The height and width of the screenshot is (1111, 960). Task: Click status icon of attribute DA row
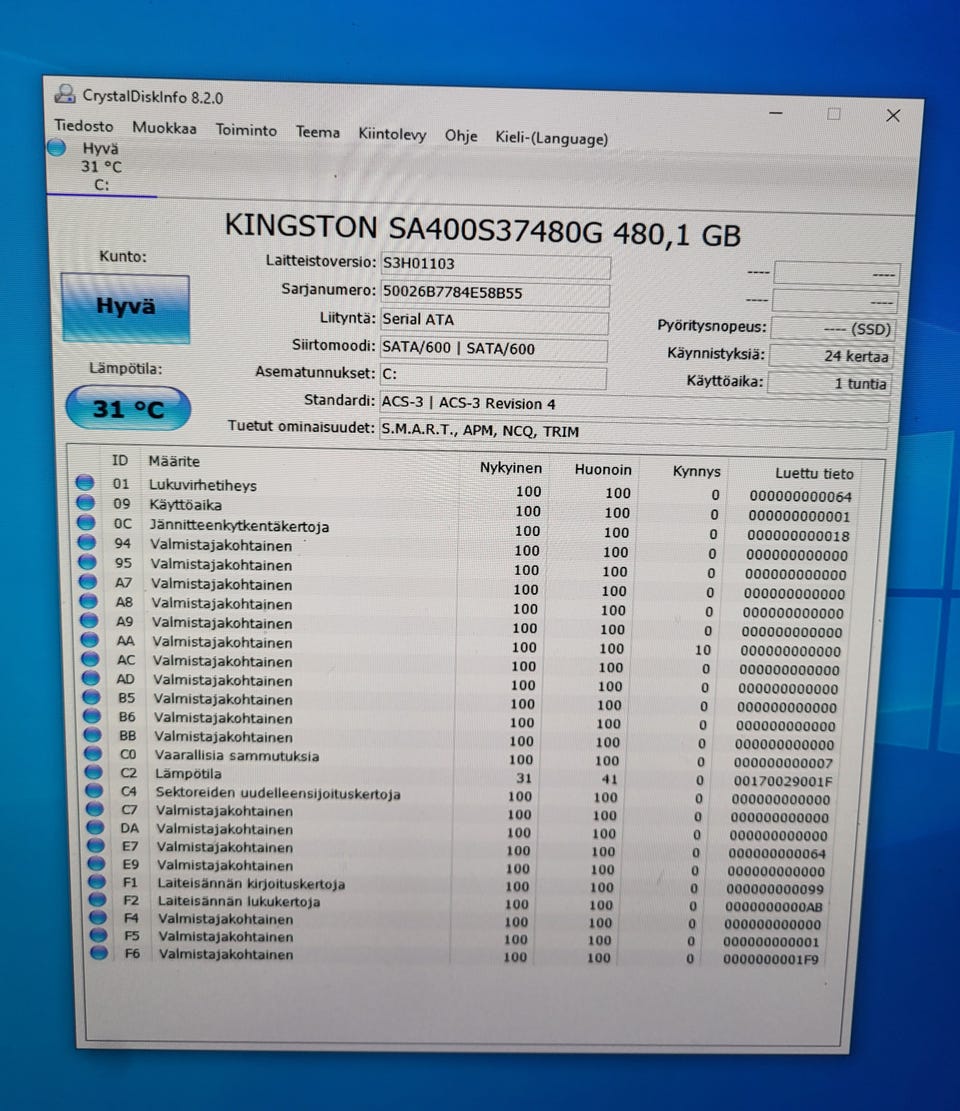pos(96,827)
